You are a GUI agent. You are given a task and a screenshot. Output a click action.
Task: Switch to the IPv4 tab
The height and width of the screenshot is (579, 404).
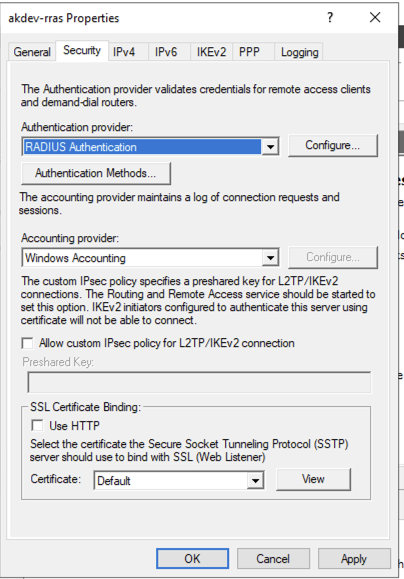(124, 52)
